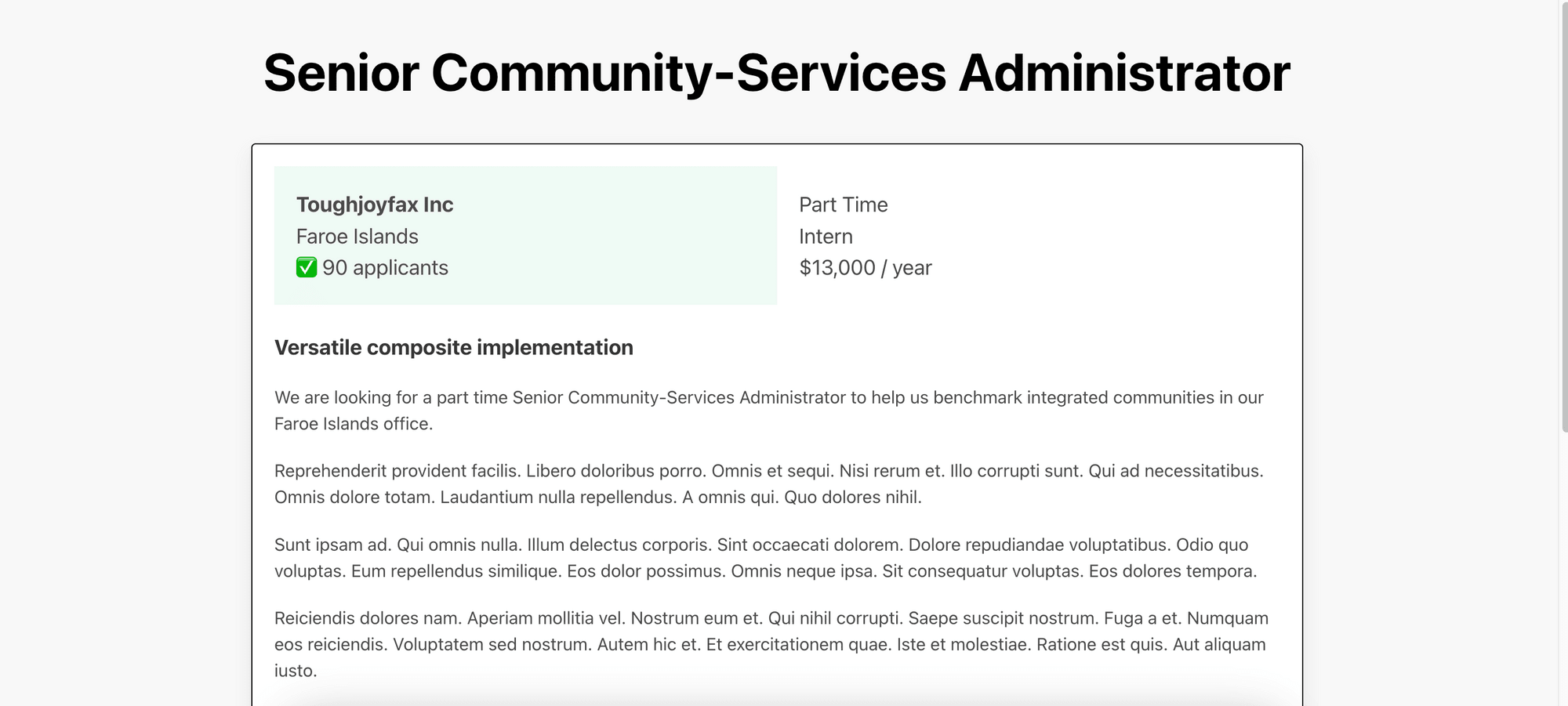Click the Faroe Islands office mention in description

coord(352,424)
